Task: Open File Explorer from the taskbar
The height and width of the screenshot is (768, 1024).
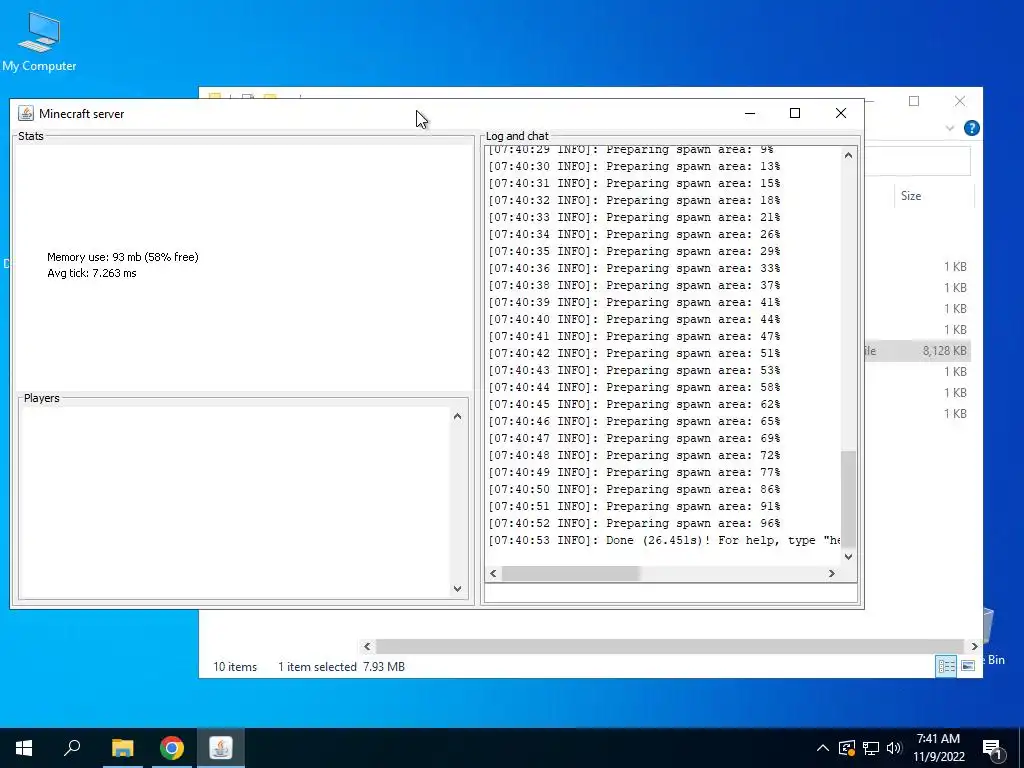Action: (x=122, y=748)
